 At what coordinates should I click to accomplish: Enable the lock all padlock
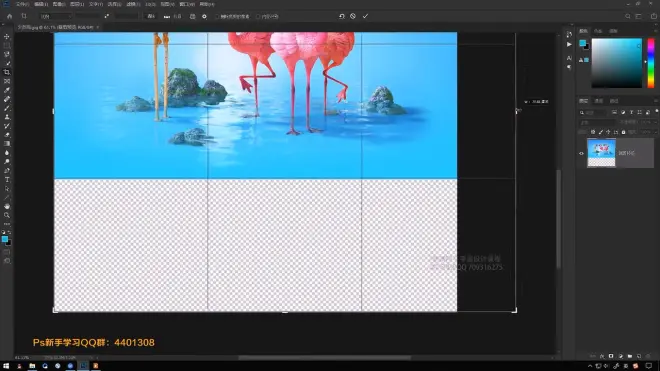(x=623, y=132)
